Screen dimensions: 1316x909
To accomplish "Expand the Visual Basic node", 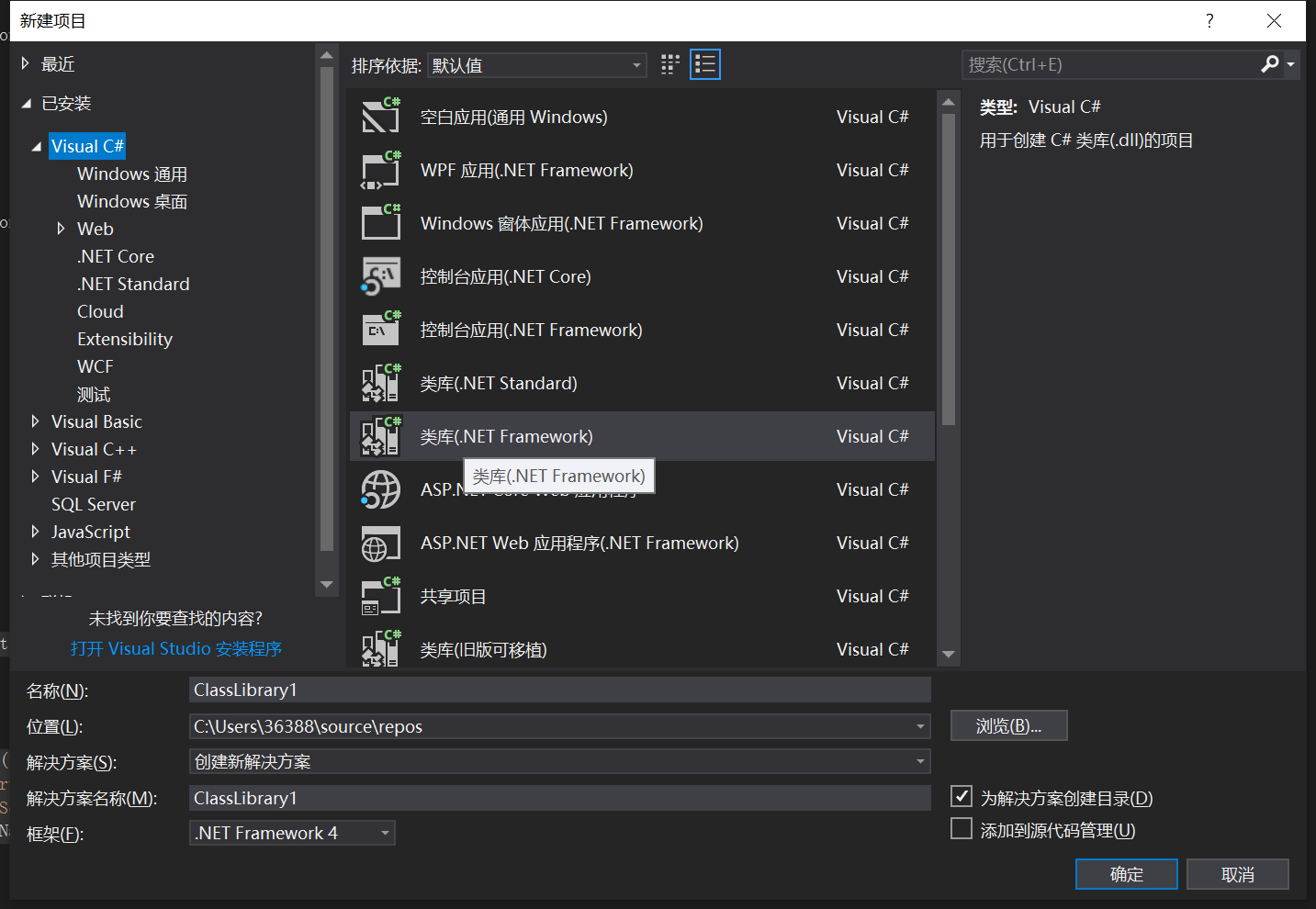I will coord(35,421).
